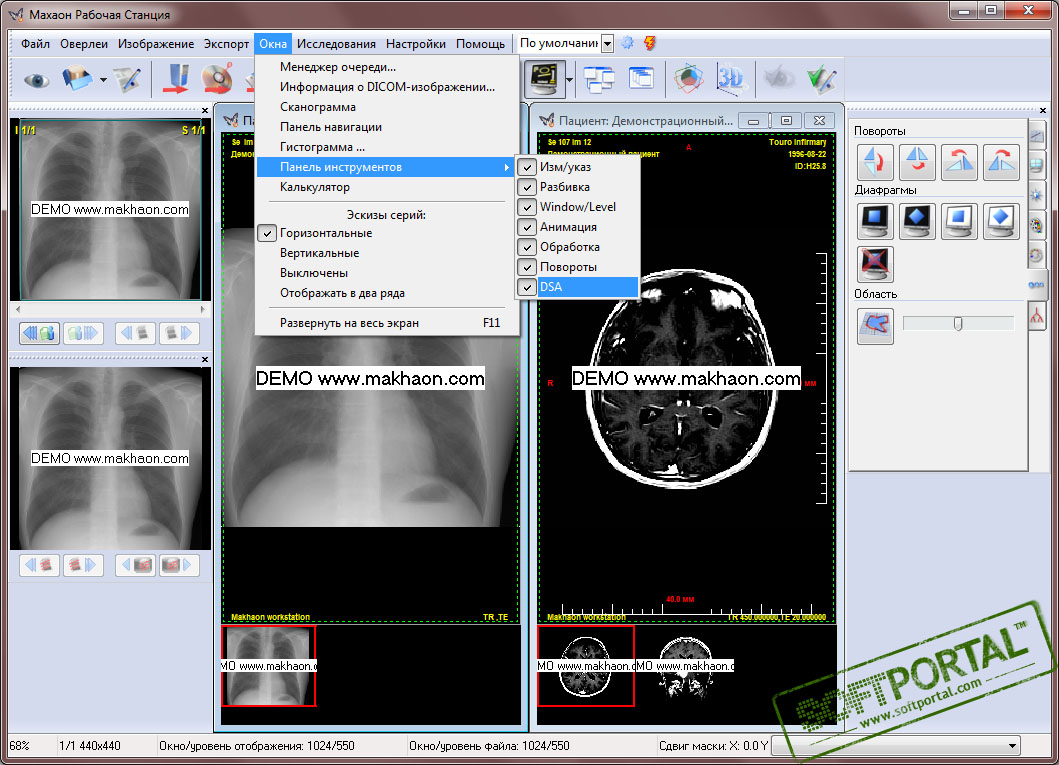Click the CD burn disc toolbar icon
The width and height of the screenshot is (1059, 765).
(217, 78)
